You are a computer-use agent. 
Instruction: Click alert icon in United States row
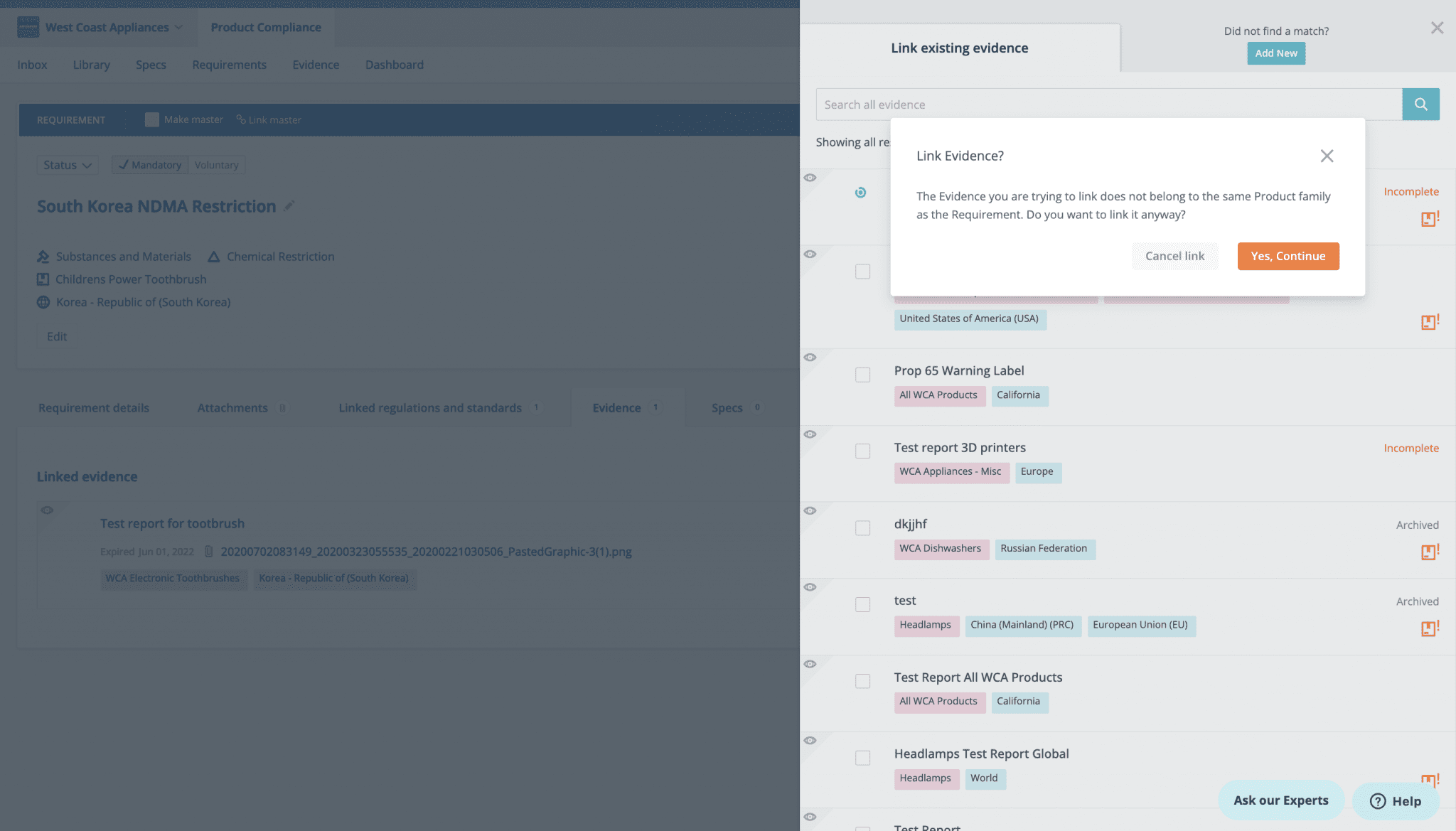[1430, 322]
